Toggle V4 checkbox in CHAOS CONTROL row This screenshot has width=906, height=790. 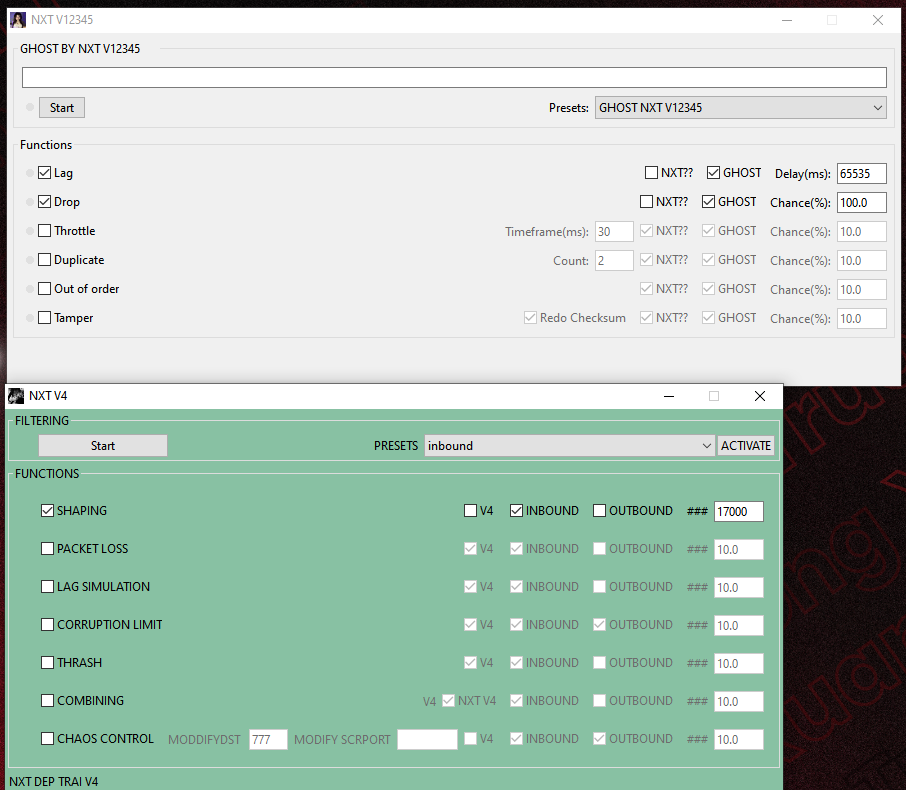tap(470, 739)
